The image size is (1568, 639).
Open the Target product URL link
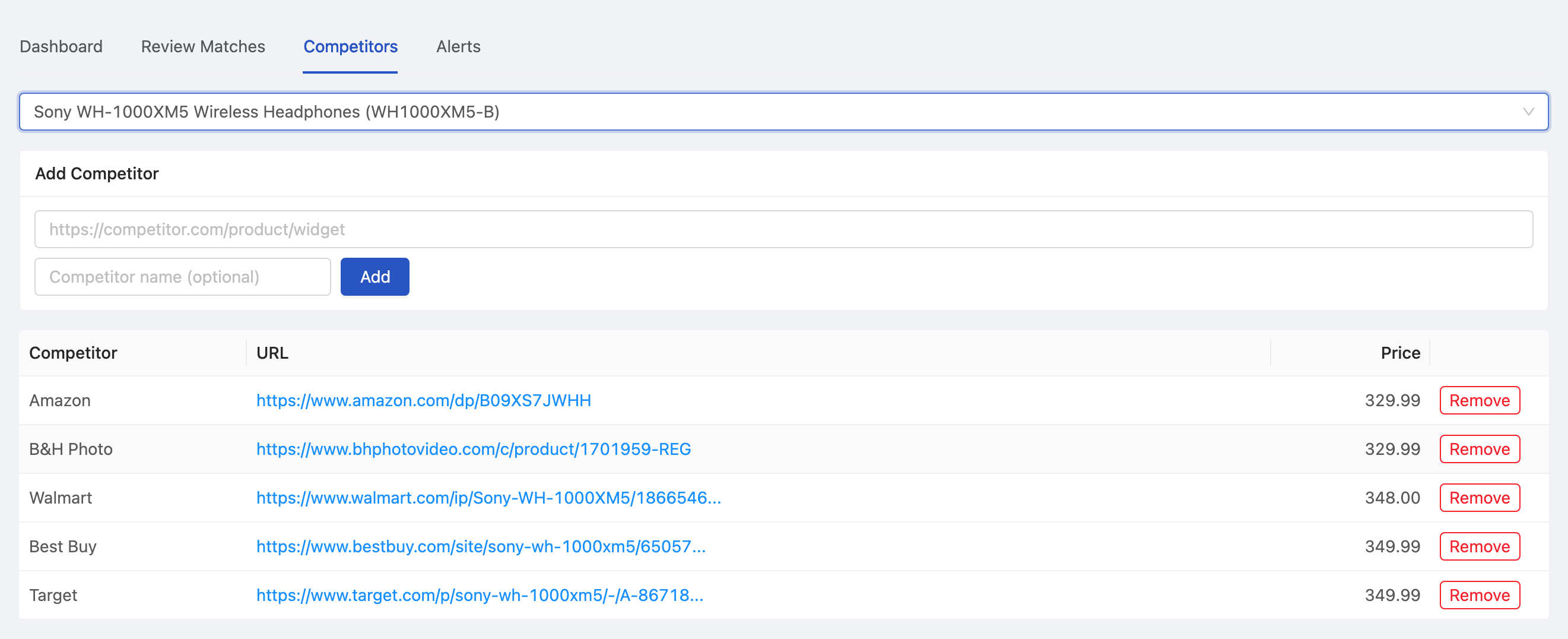pyautogui.click(x=480, y=595)
